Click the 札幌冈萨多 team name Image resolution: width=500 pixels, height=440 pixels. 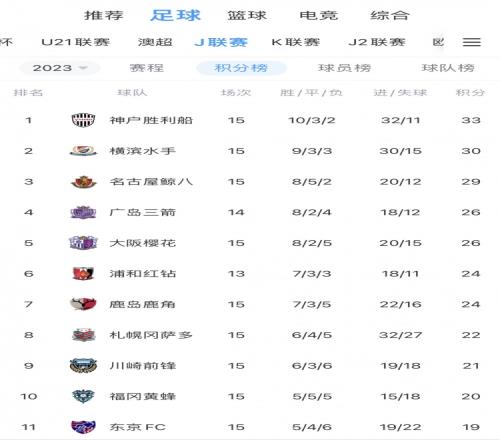[151, 335]
